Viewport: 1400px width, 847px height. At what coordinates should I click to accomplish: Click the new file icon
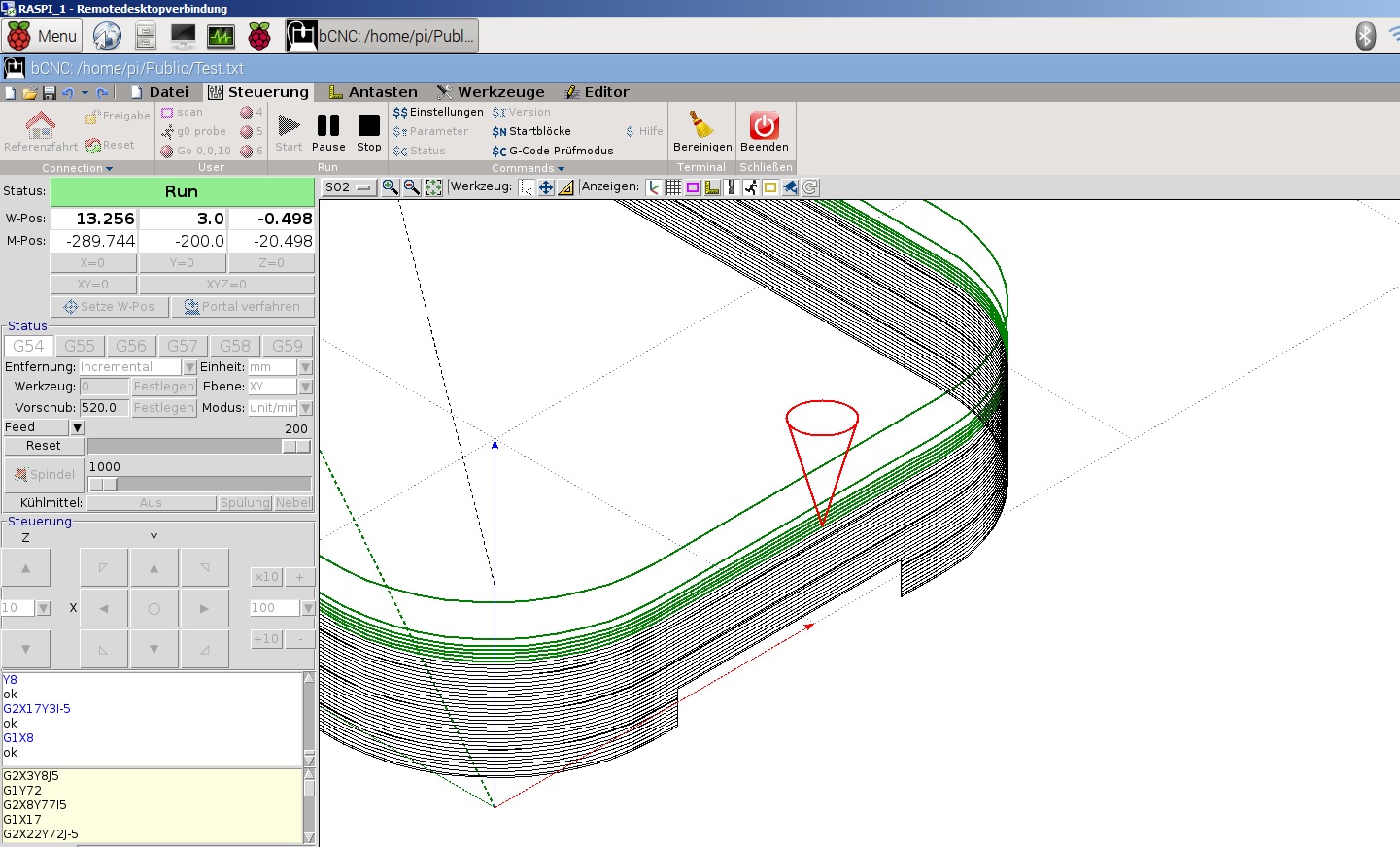pos(11,93)
